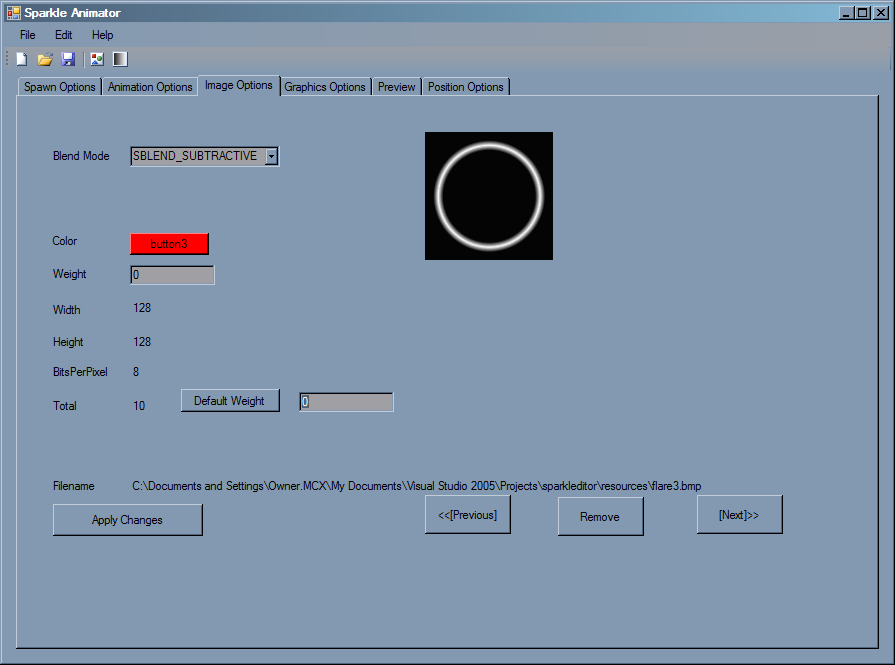This screenshot has width=895, height=665.
Task: Open the File menu
Action: click(26, 34)
